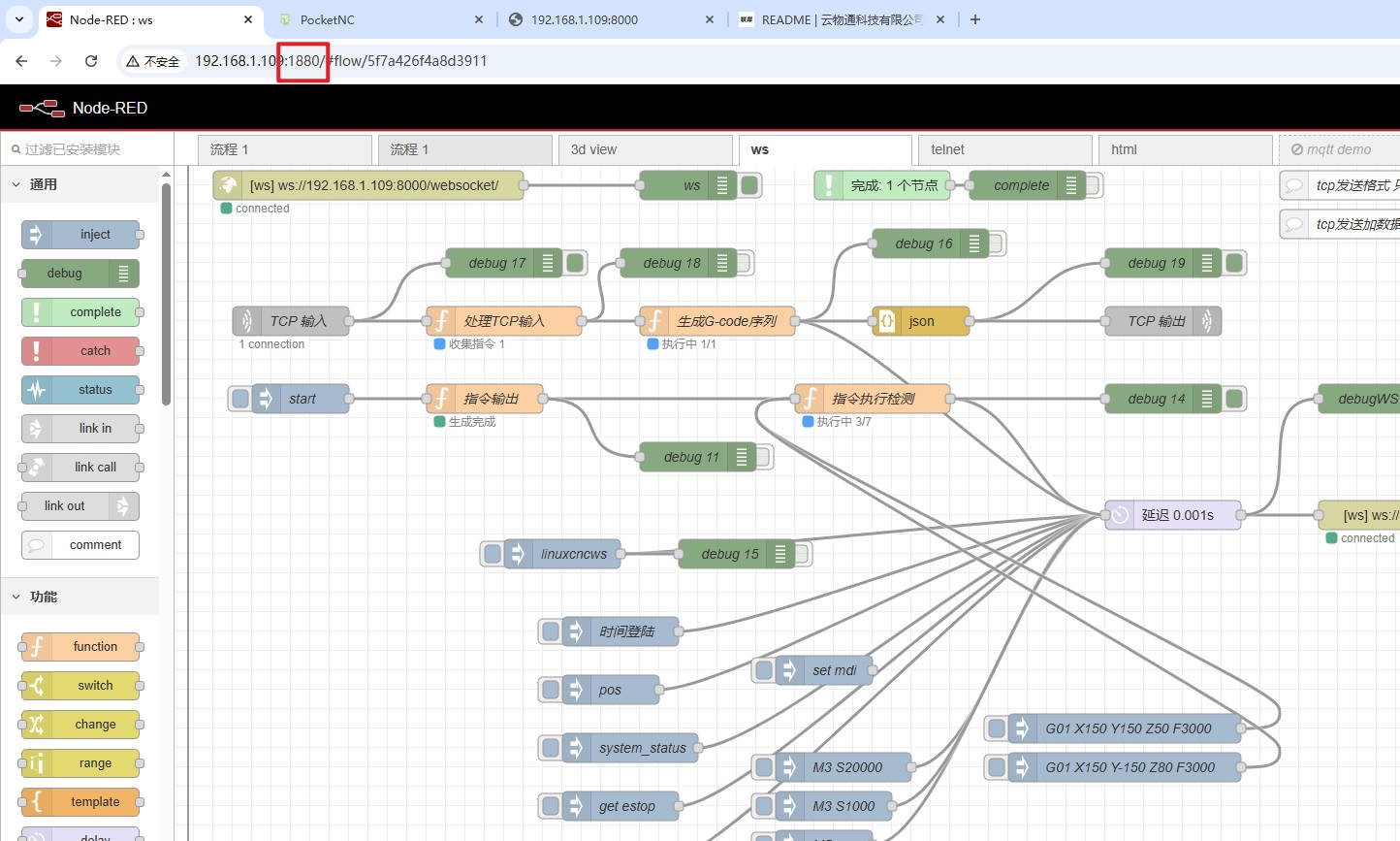Viewport: 1400px width, 841px height.
Task: Click the json node on the canvas
Action: 921,321
